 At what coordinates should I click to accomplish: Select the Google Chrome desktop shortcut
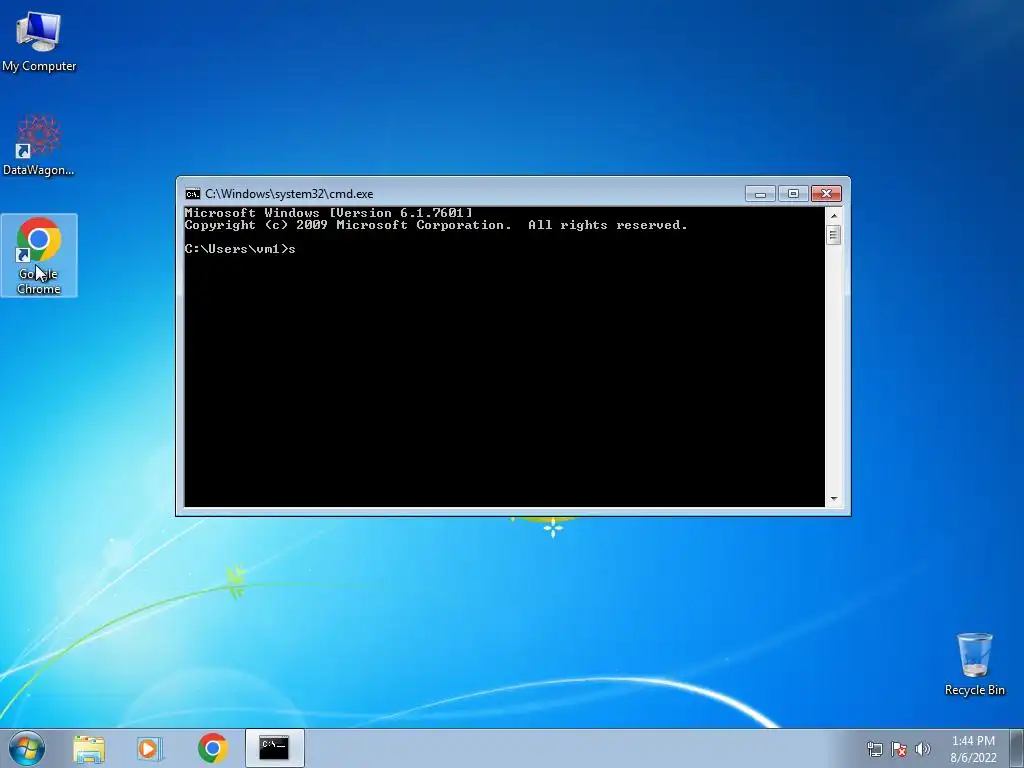point(39,255)
